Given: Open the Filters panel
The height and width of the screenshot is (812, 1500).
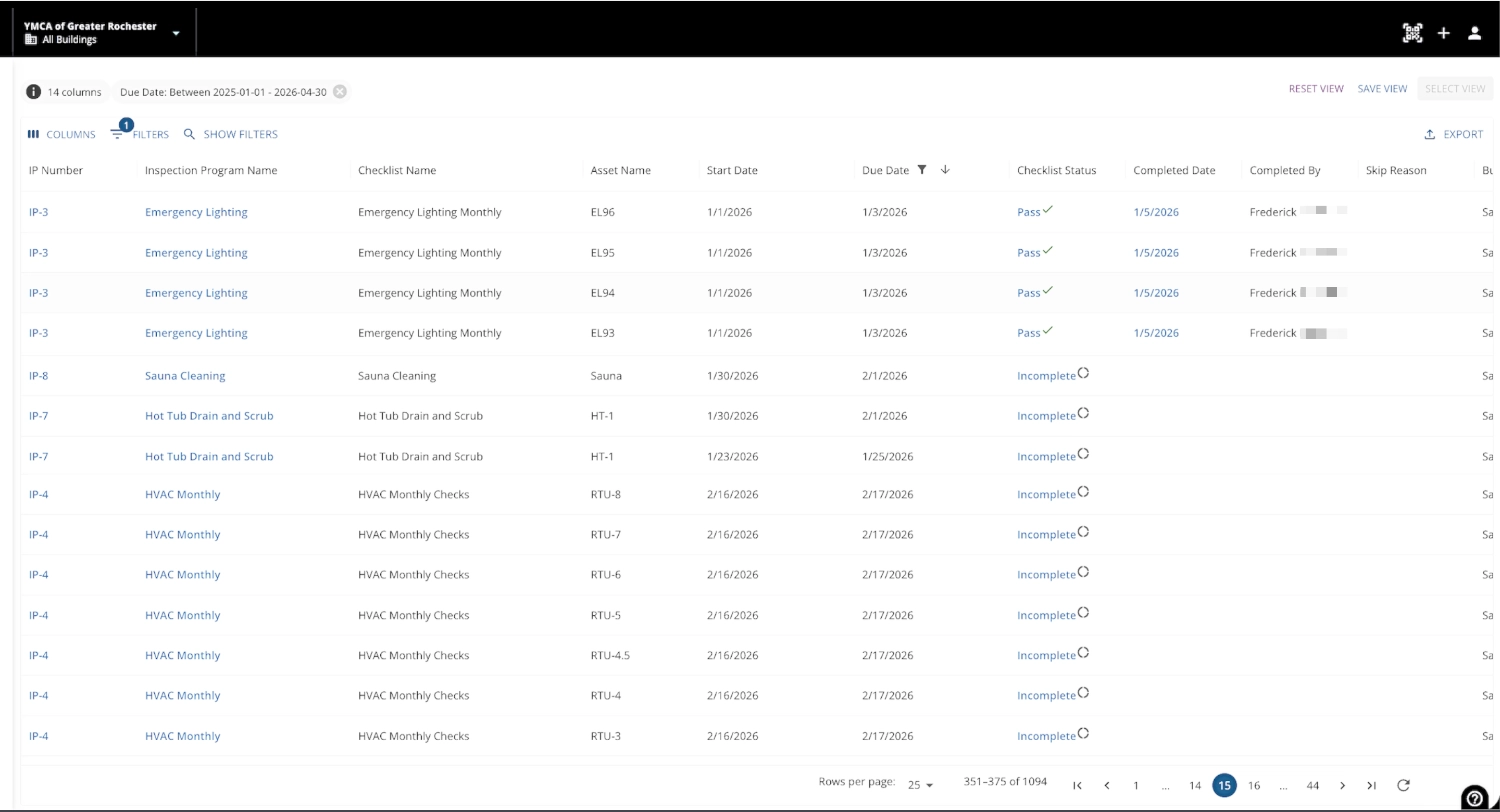Looking at the screenshot, I should [x=140, y=134].
